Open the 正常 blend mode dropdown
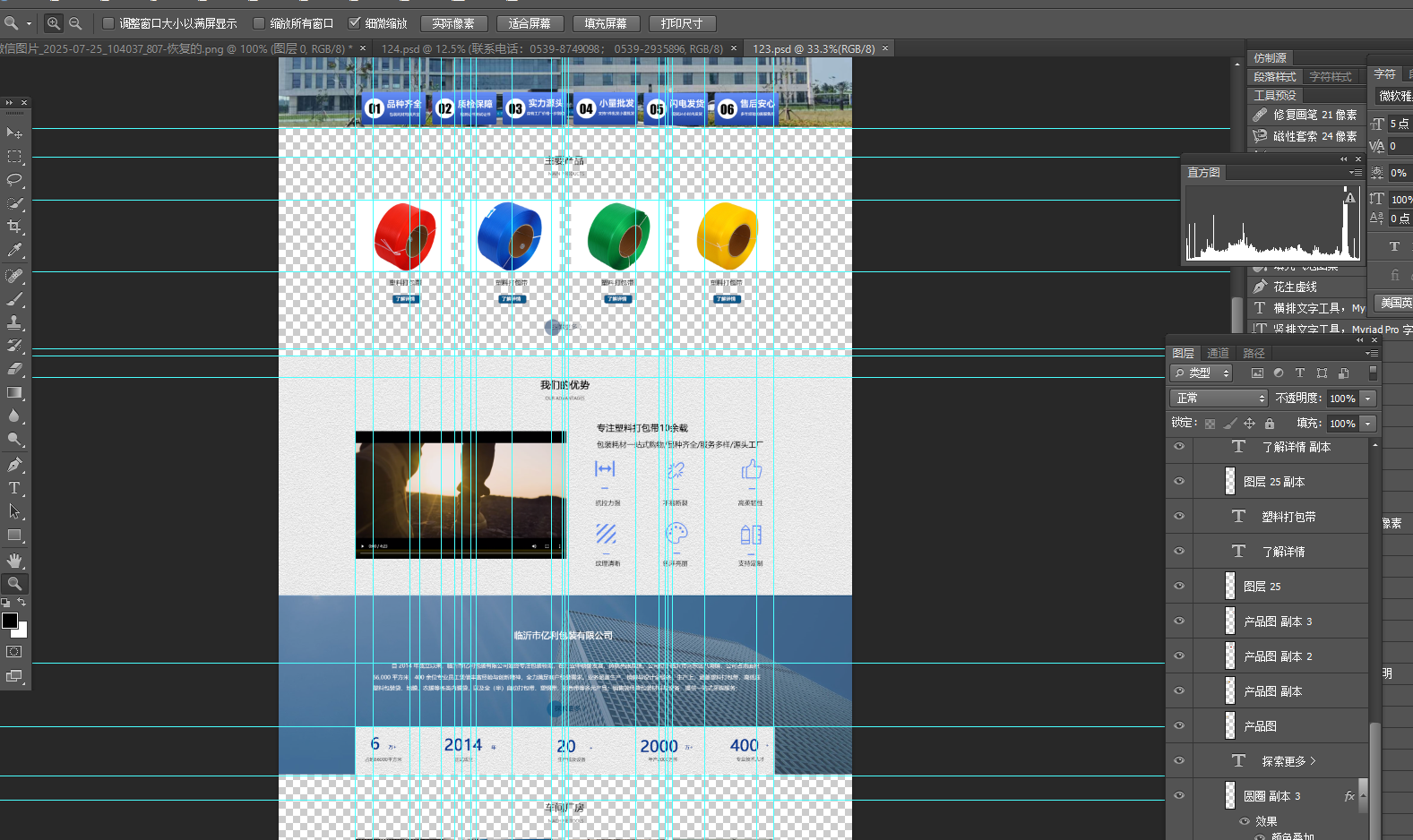Viewport: 1413px width, 840px height. coord(1219,399)
